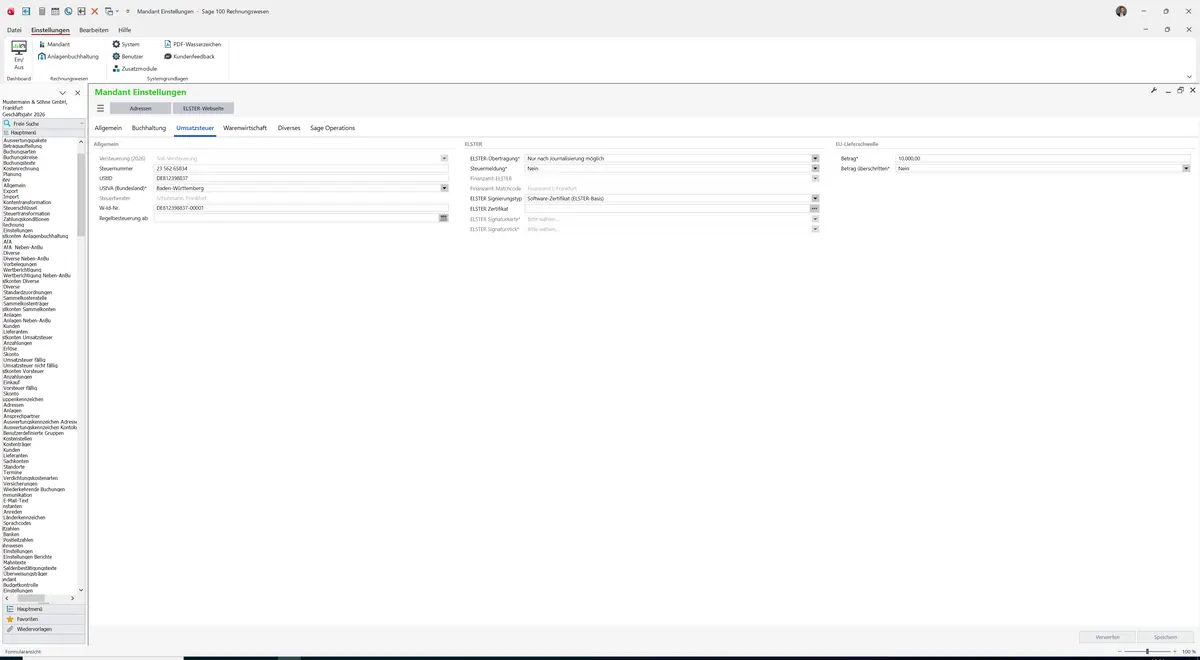Select Buchungskreise in the navigation tree
Viewport: 1200px width, 660px height.
click(20, 157)
